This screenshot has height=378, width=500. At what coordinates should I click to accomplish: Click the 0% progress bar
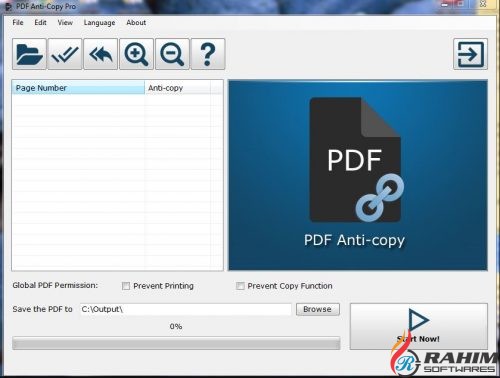coord(176,343)
